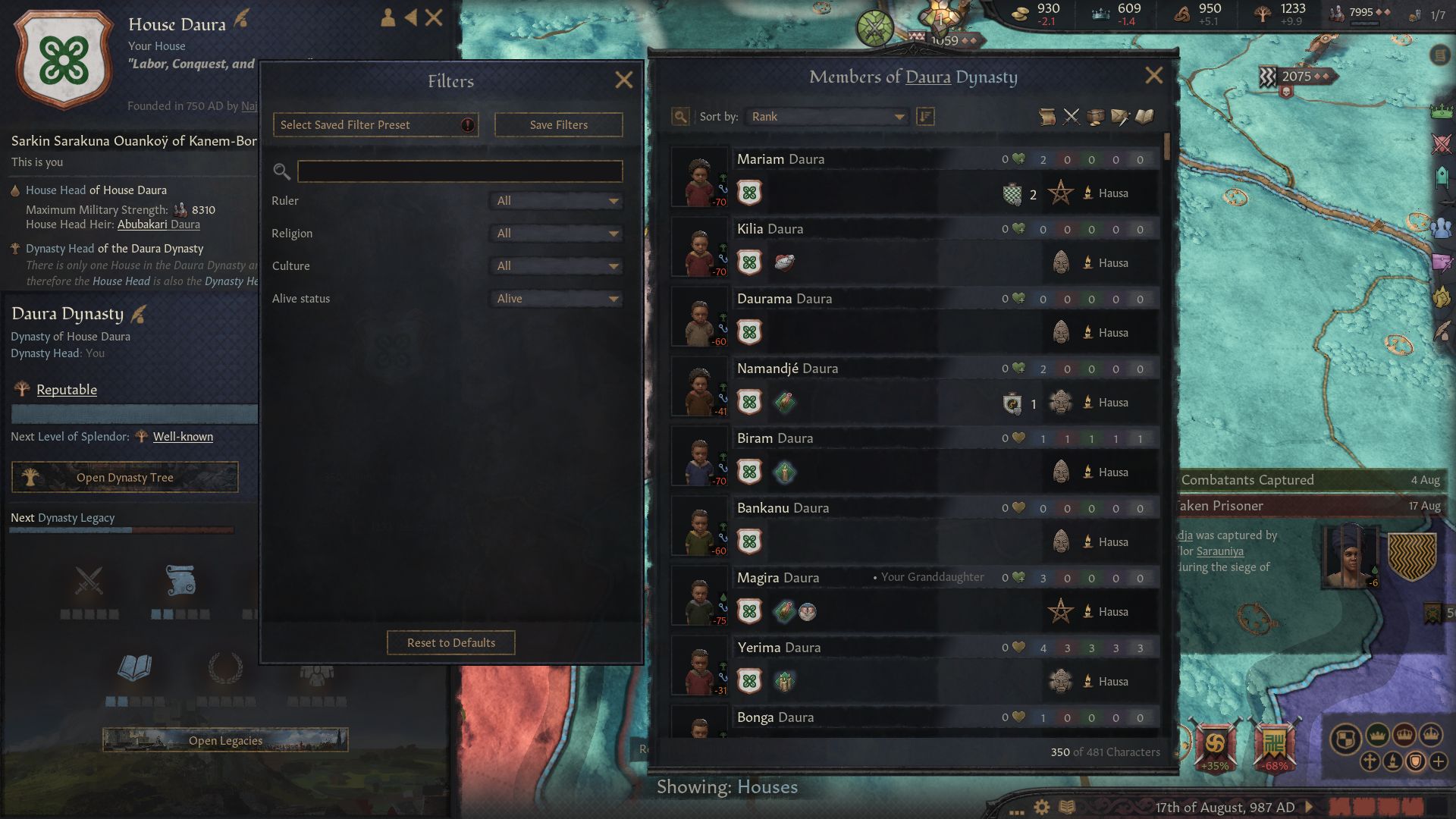Toggle sort order direction button
1456x819 pixels.
point(925,117)
